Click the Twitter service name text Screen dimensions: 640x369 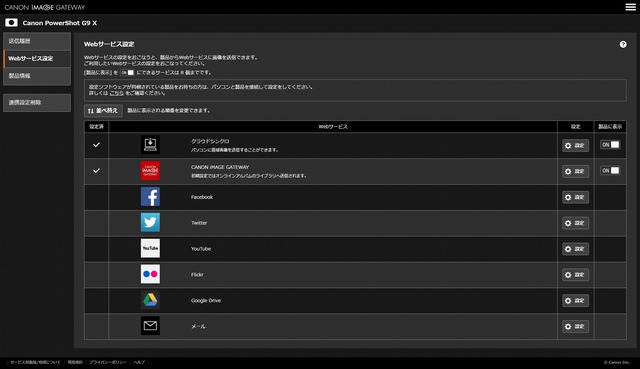(x=199, y=223)
